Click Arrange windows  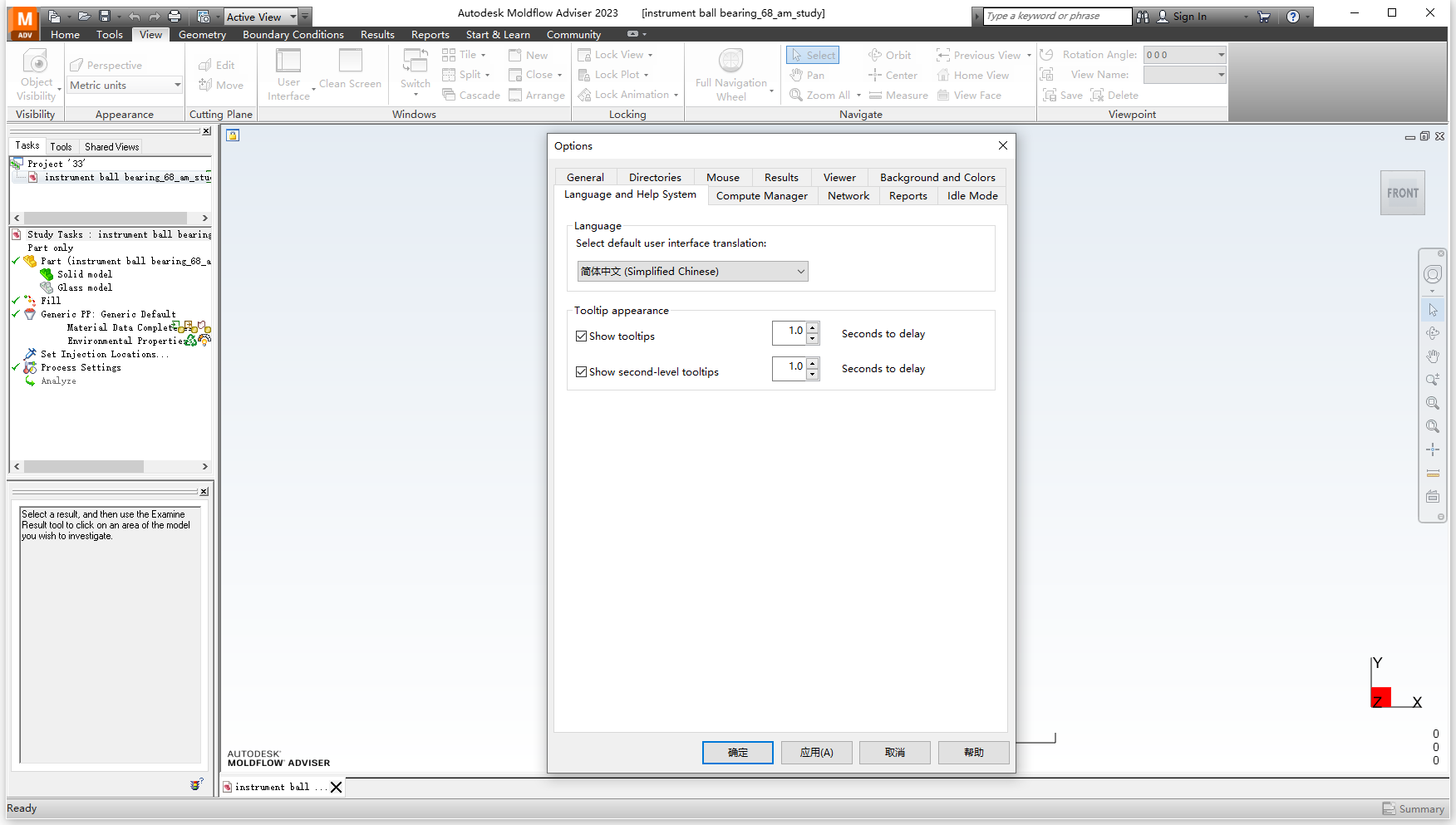tap(537, 95)
